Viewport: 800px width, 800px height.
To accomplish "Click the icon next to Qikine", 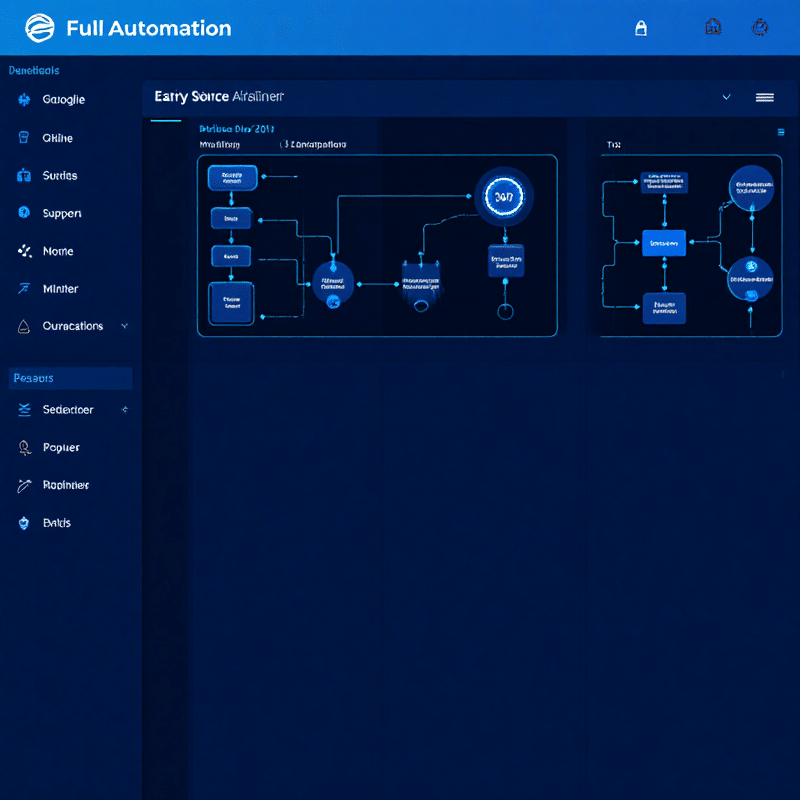I will pyautogui.click(x=24, y=138).
